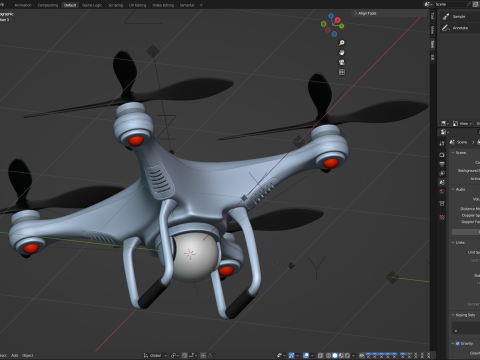Open the Object properties tab icon
480x360 pixels.
click(x=442, y=203)
